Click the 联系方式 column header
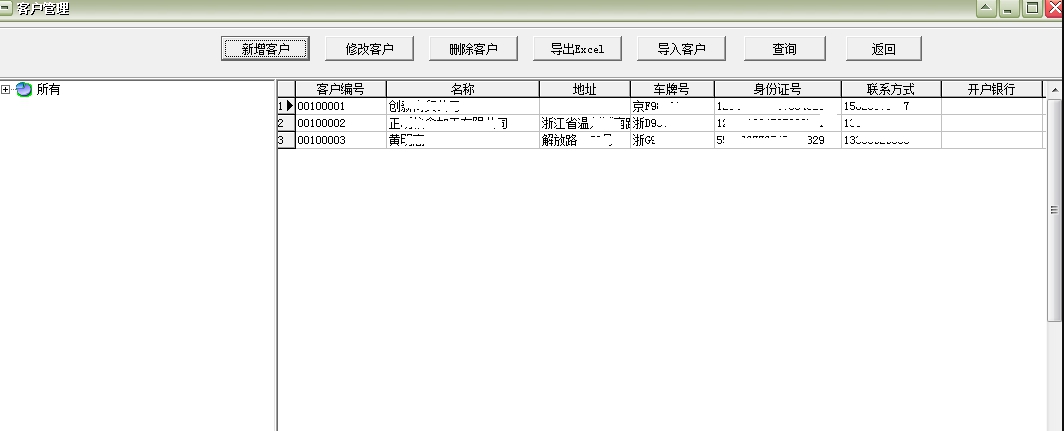The image size is (1064, 431). 891,89
